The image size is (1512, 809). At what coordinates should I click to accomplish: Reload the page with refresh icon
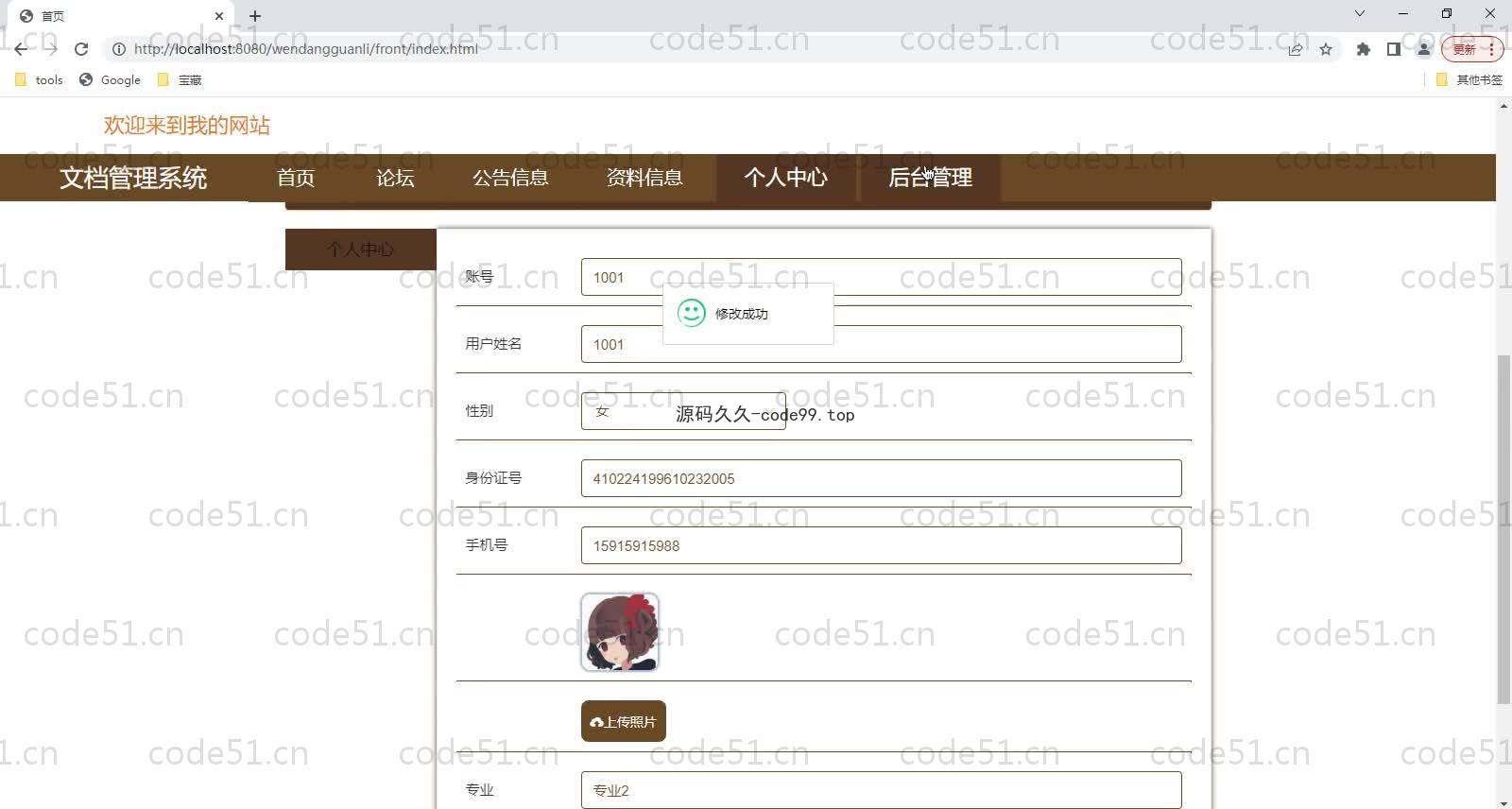(81, 49)
